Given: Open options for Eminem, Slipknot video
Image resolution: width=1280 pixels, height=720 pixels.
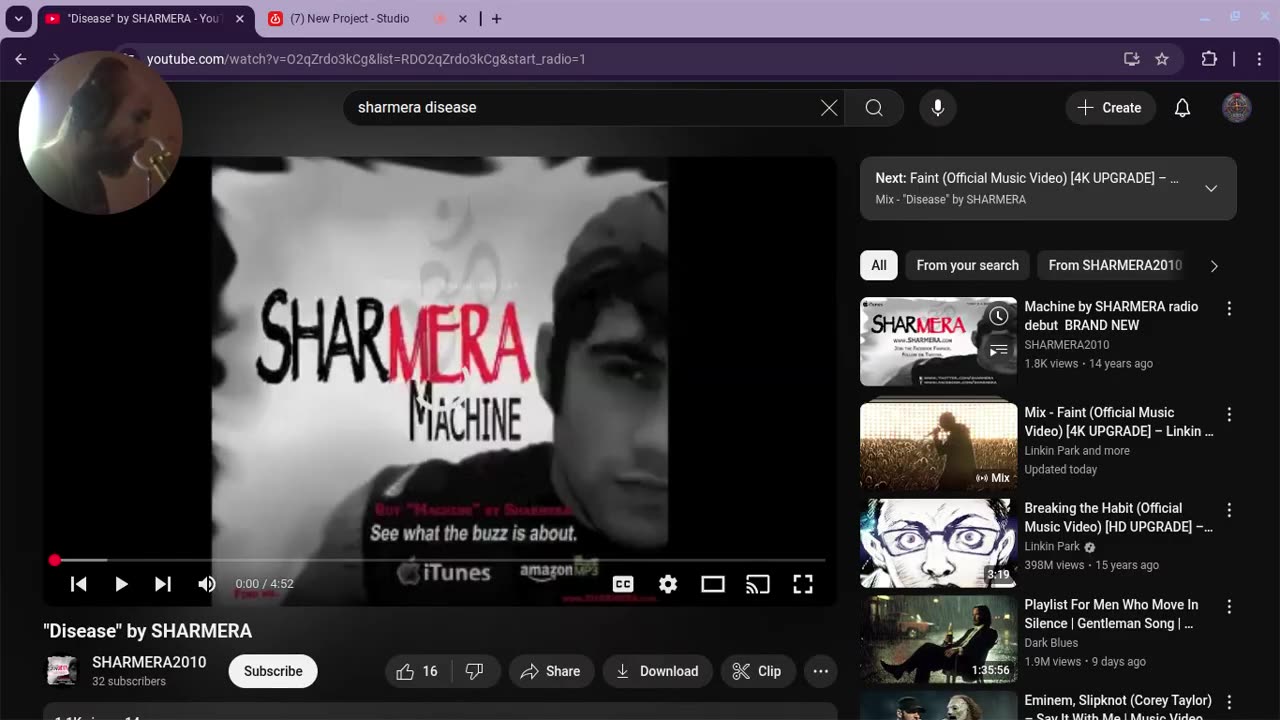Looking at the screenshot, I should [1229, 702].
